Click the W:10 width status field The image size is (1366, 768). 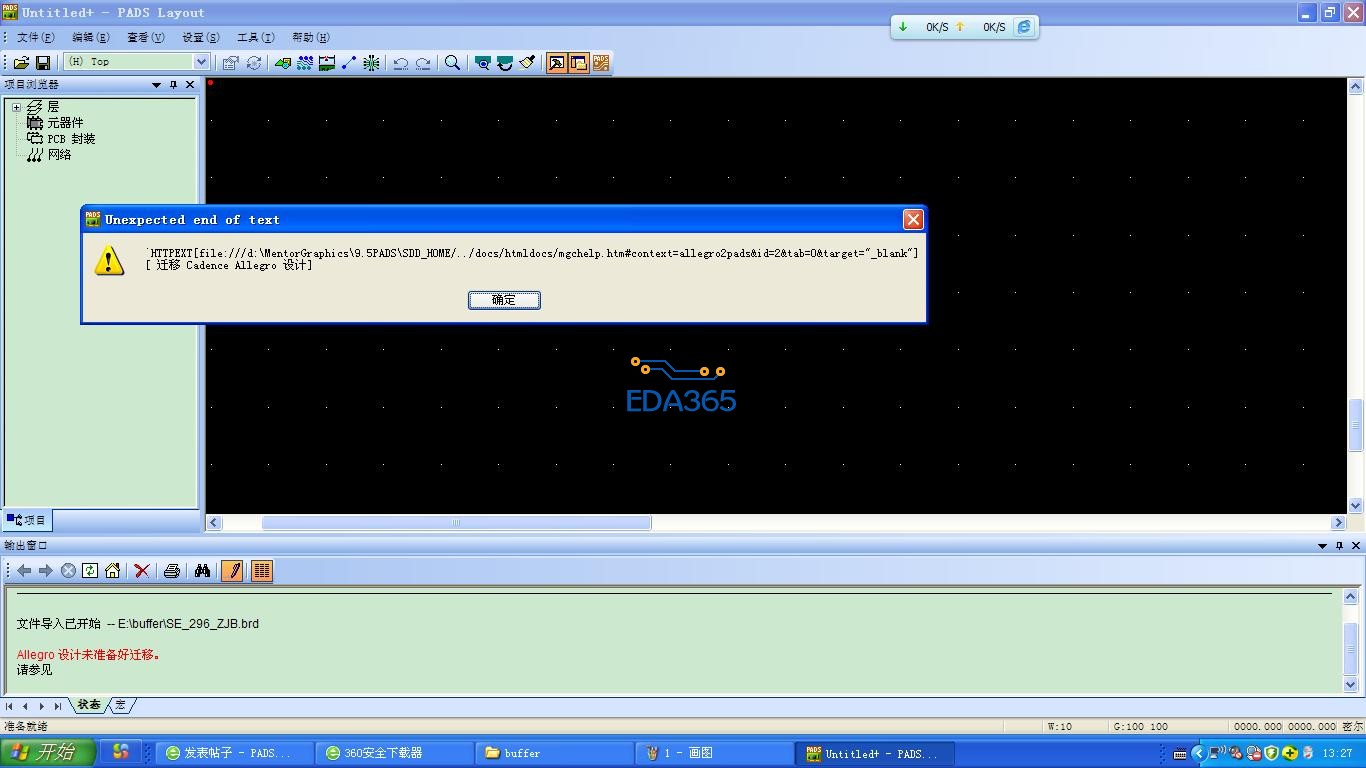tap(1074, 727)
